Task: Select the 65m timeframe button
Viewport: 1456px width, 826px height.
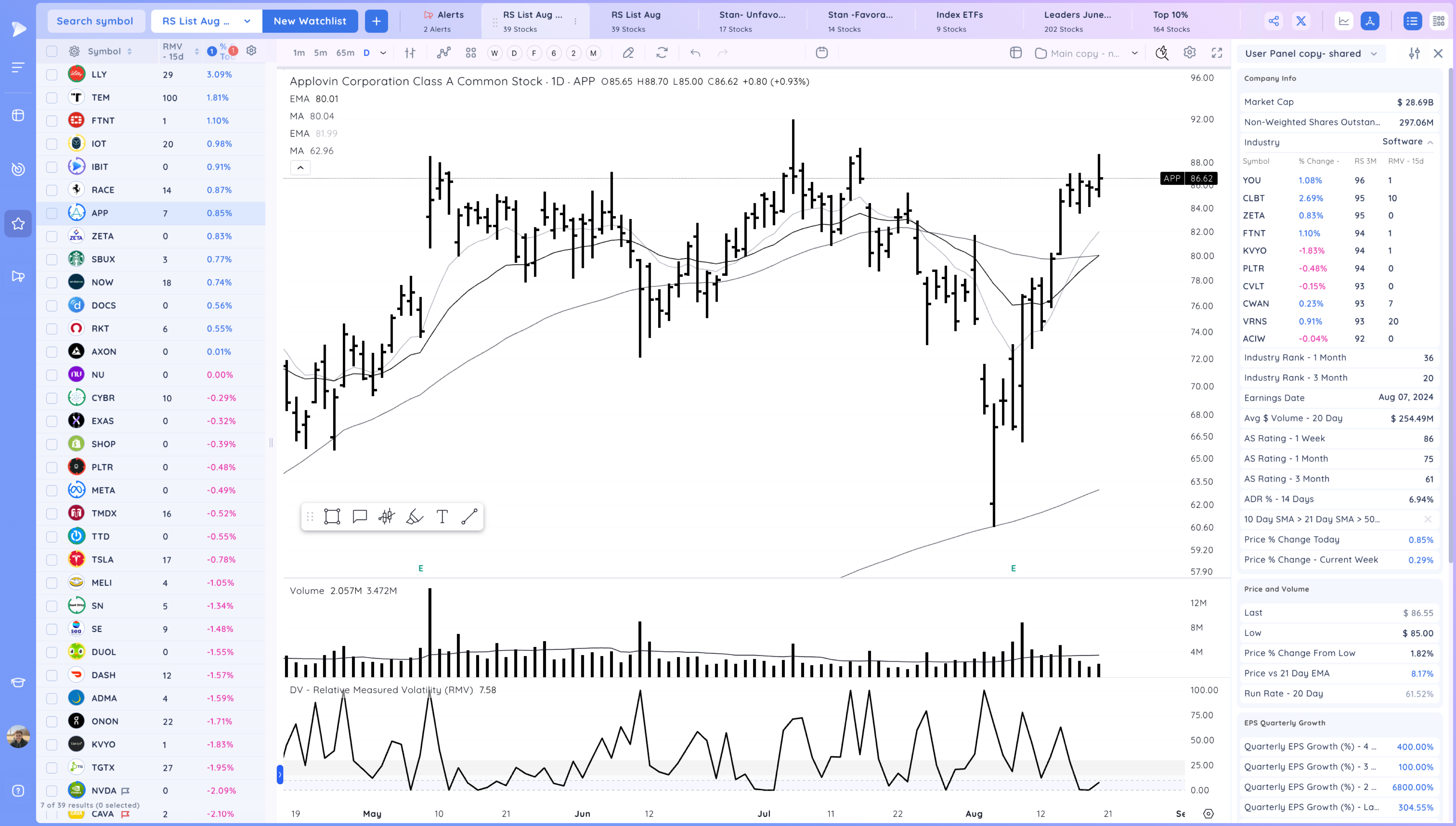Action: coord(345,53)
